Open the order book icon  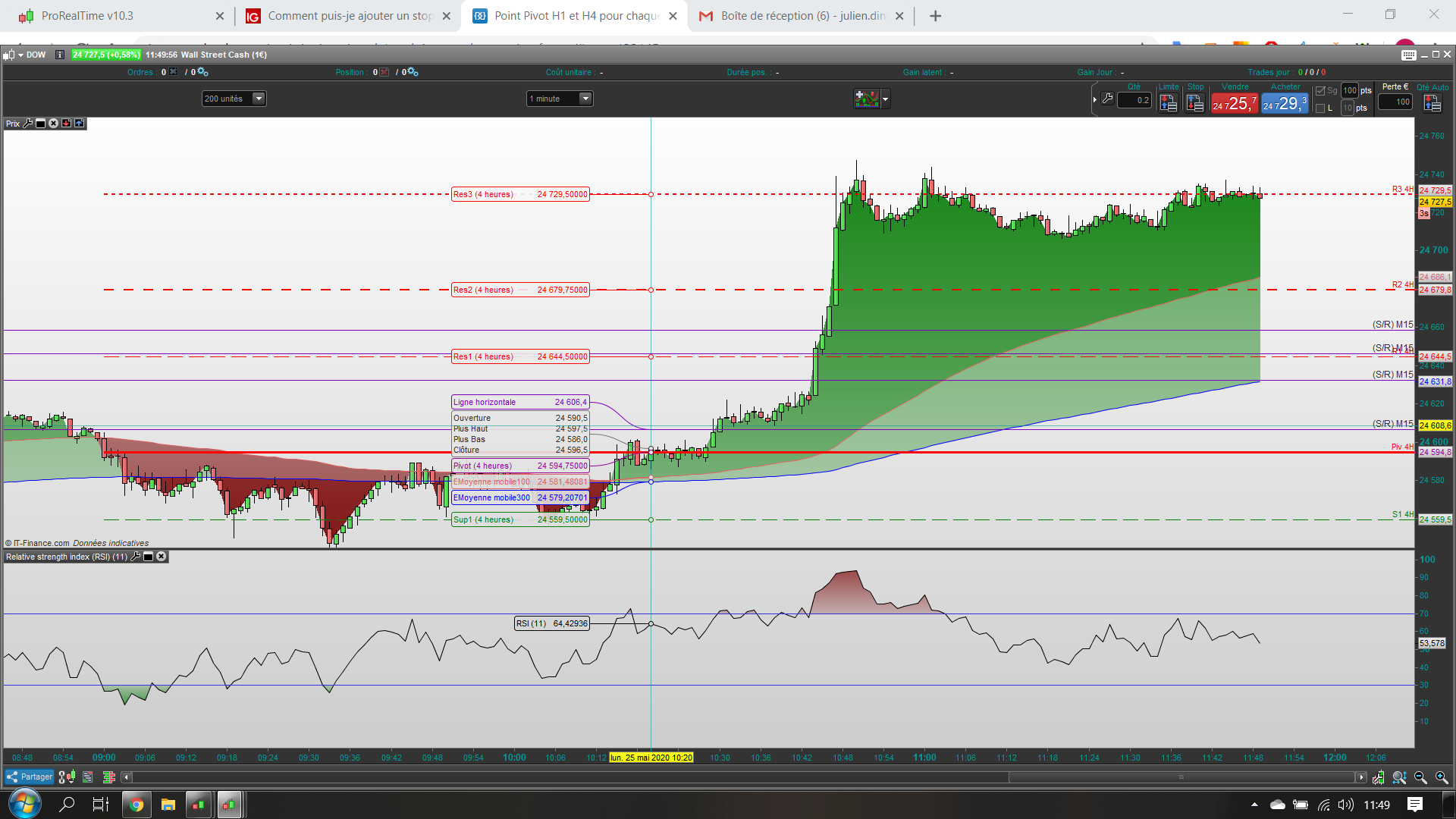[x=108, y=777]
